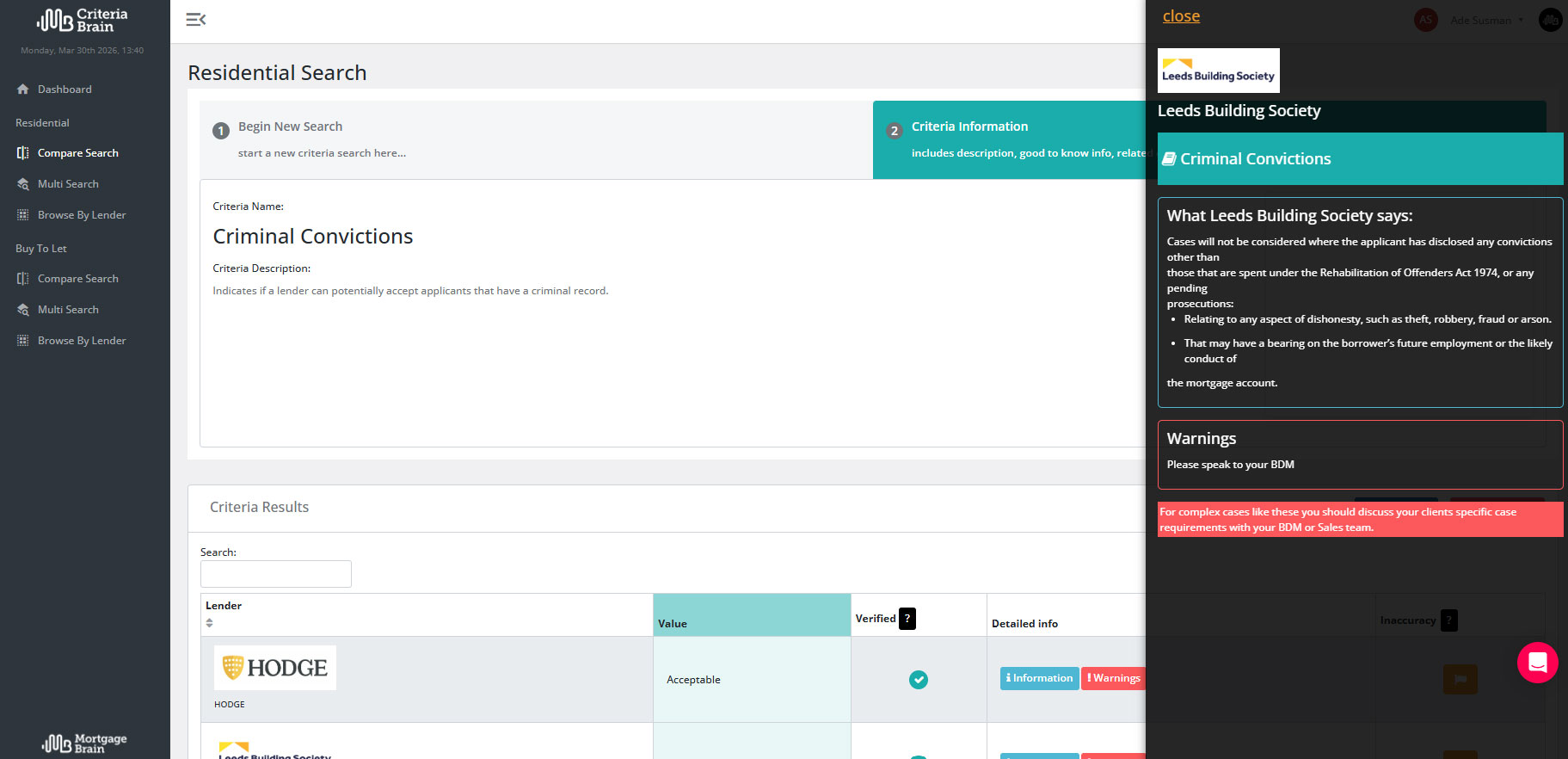The image size is (1568, 759).
Task: Report inaccuracy flag for HODGE row
Action: 1460,679
